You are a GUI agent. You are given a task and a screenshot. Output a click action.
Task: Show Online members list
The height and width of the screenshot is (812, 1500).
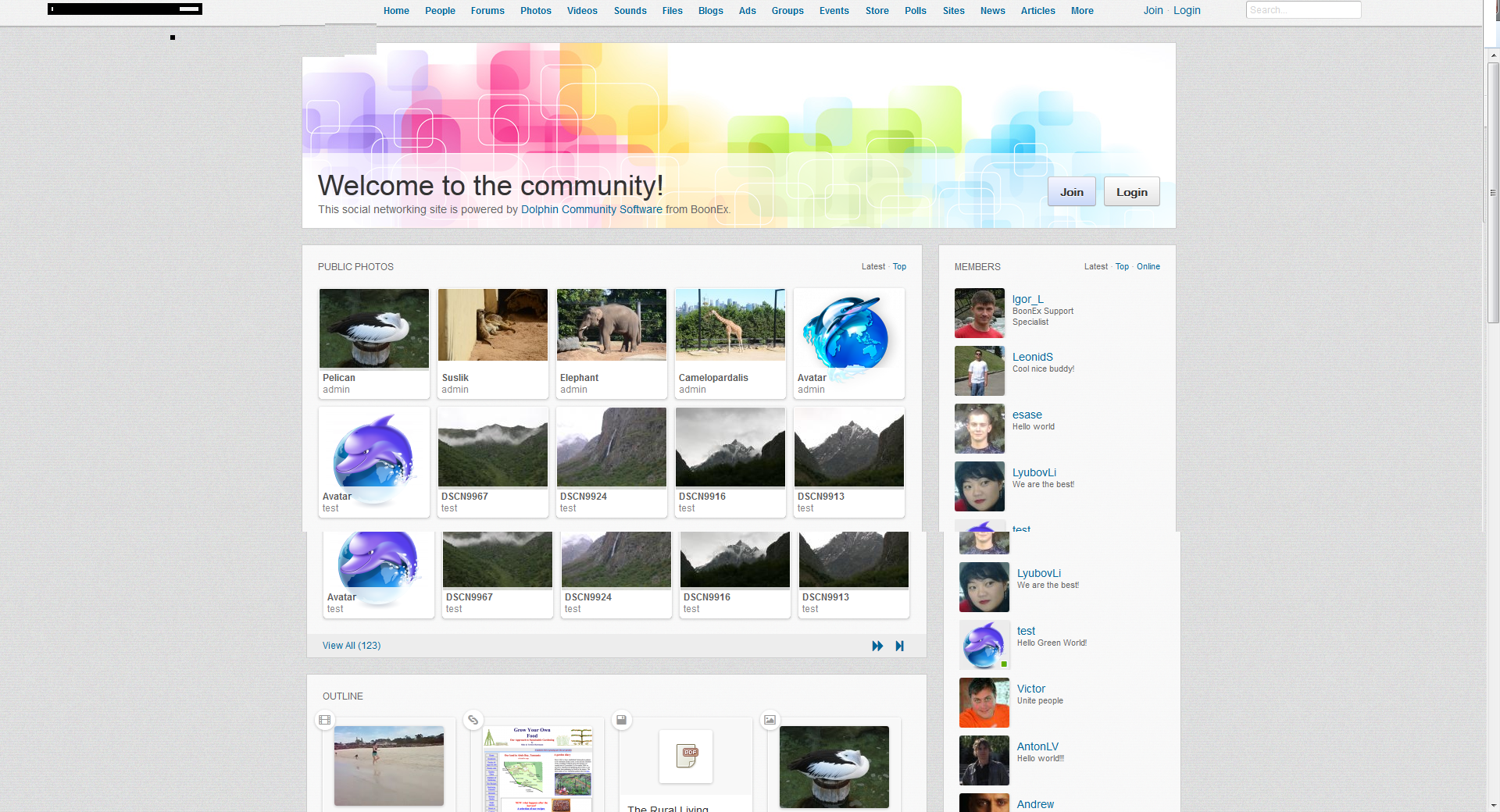(x=1148, y=267)
